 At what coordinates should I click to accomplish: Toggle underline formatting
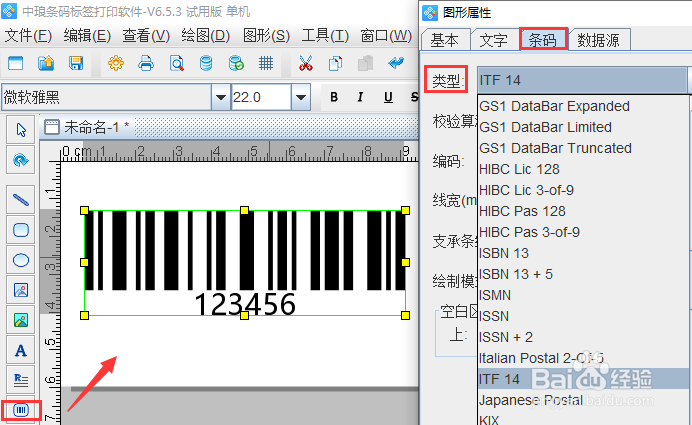[x=388, y=97]
